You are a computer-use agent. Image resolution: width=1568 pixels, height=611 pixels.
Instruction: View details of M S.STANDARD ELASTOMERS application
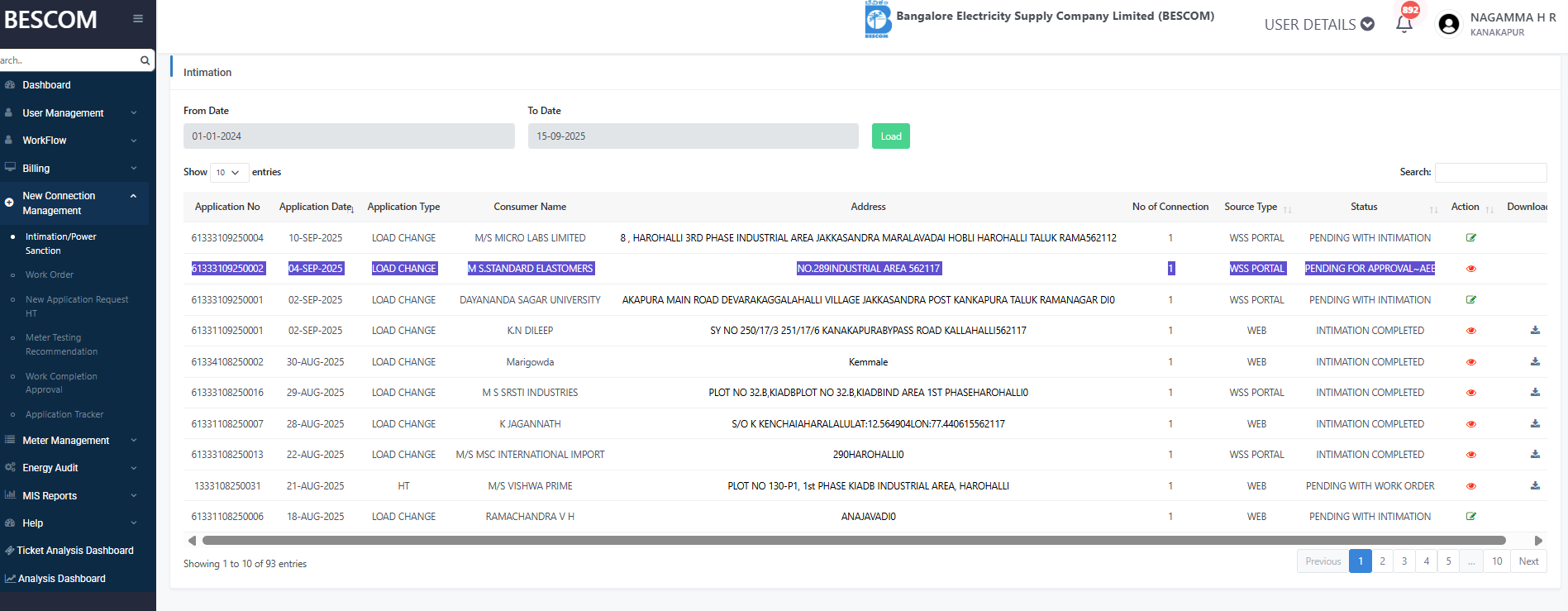click(1470, 269)
